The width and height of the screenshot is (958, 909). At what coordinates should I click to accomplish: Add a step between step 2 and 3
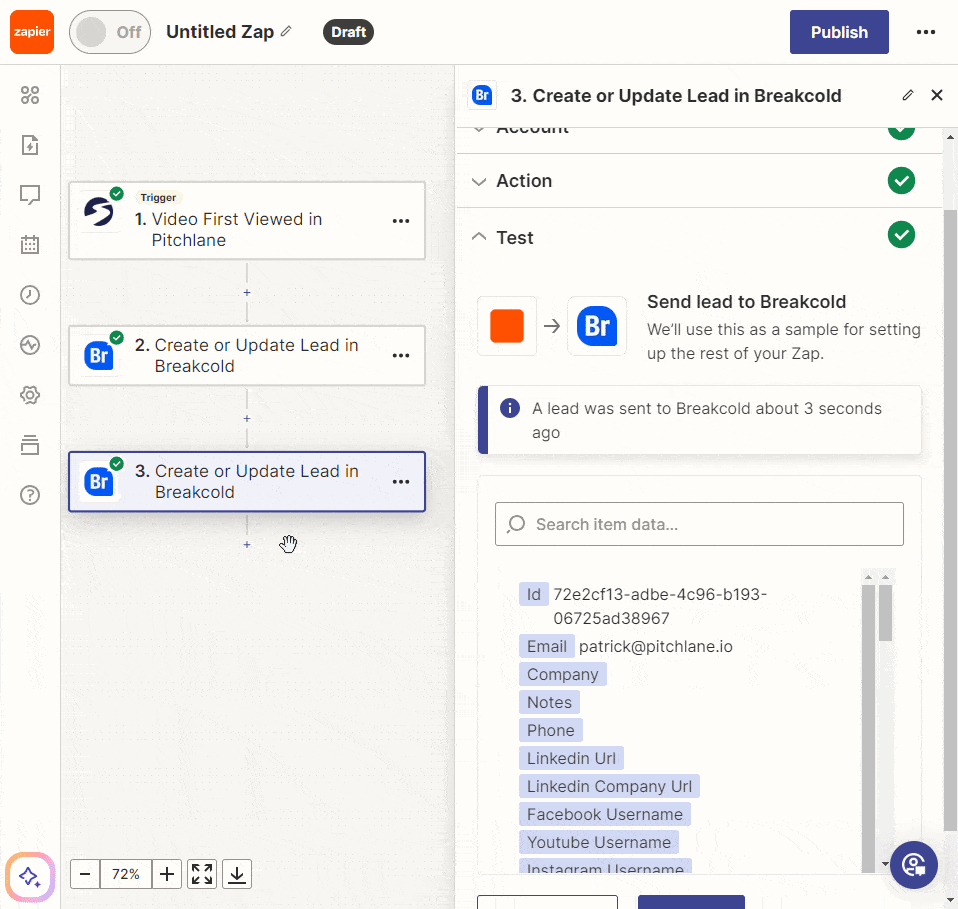(x=247, y=418)
